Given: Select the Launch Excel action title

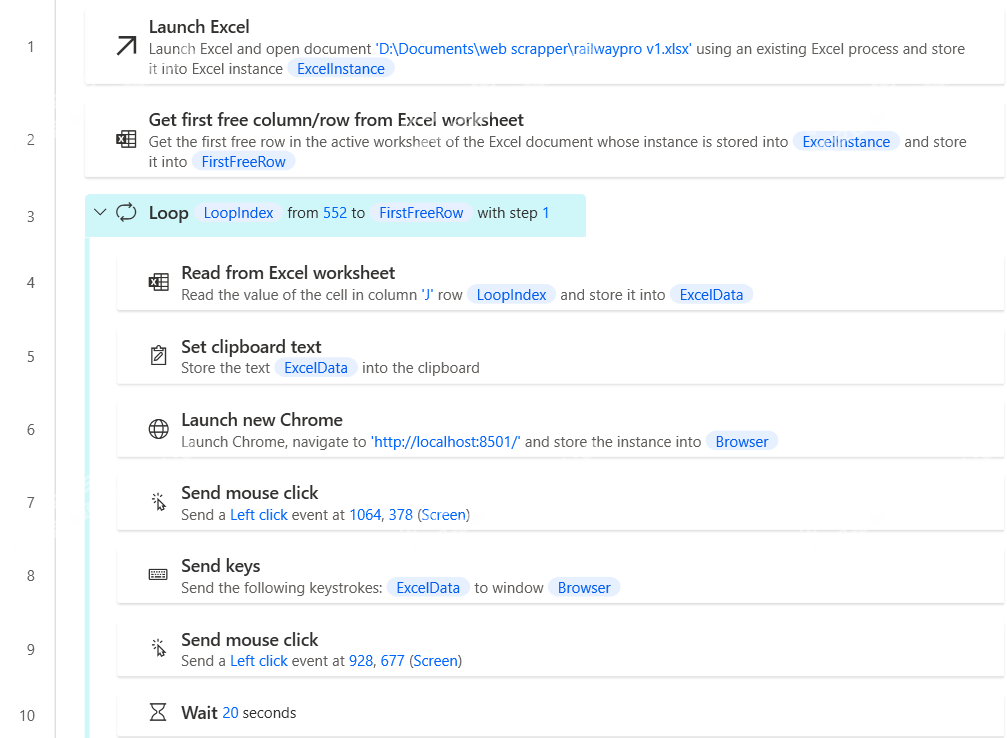Looking at the screenshot, I should click(199, 27).
